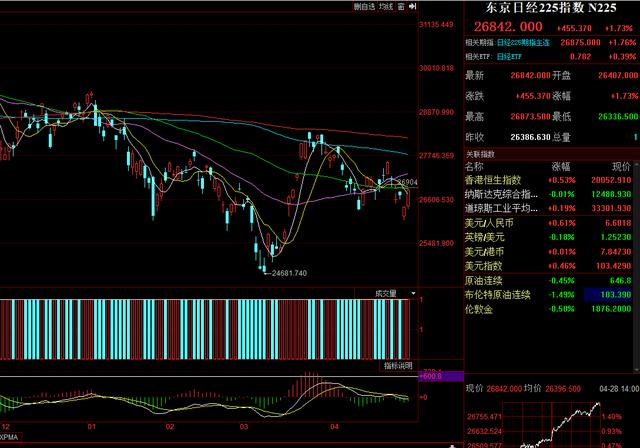This screenshot has height=448, width=640.
Task: Select the 布伦特原油连续 row
Action: pos(548,295)
